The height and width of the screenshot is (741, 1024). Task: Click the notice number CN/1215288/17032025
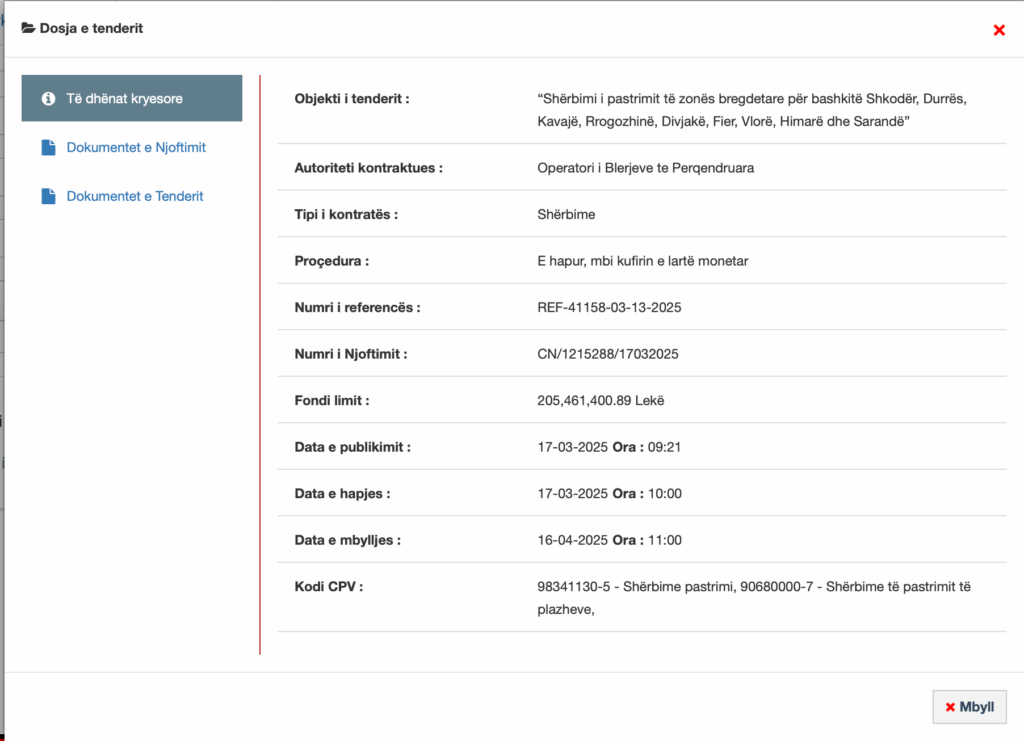point(607,354)
